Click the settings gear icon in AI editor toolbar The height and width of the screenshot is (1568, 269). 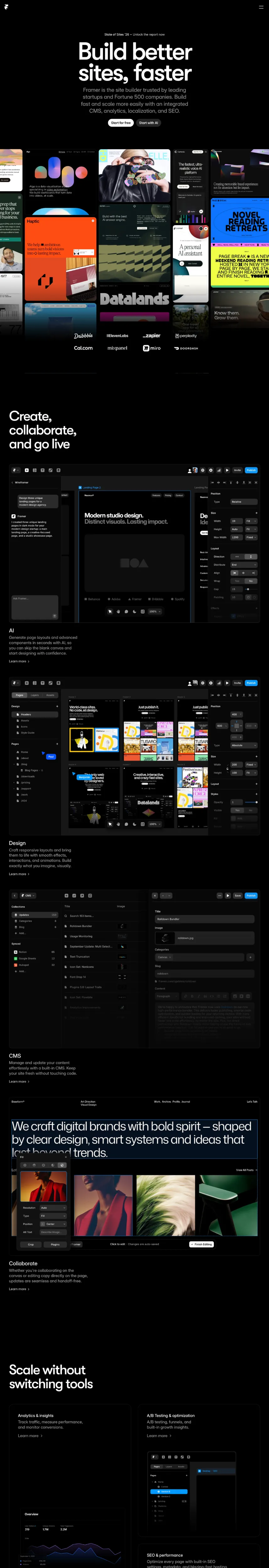click(211, 470)
